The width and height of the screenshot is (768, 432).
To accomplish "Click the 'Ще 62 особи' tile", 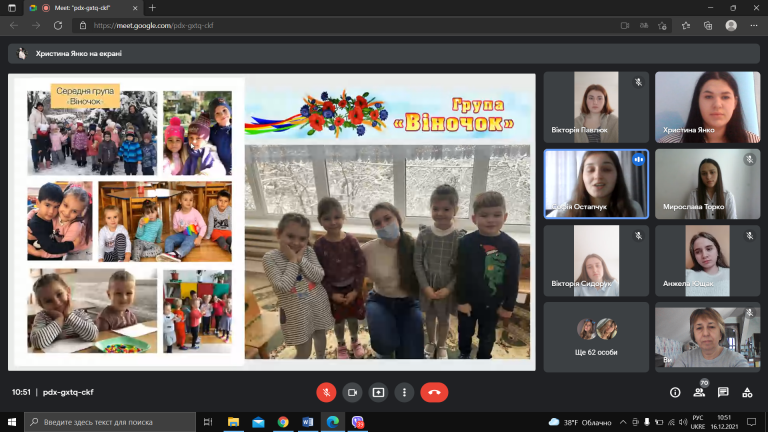I will [596, 337].
